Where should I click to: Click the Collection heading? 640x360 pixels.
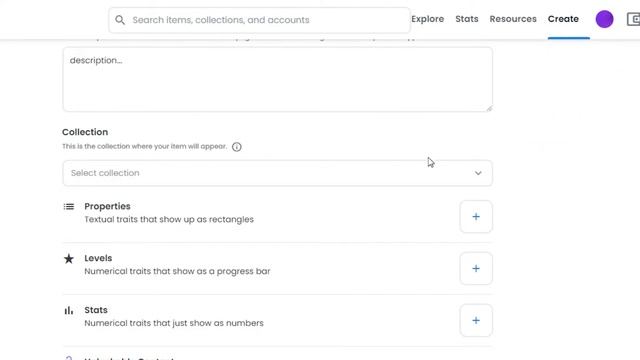pyautogui.click(x=85, y=132)
